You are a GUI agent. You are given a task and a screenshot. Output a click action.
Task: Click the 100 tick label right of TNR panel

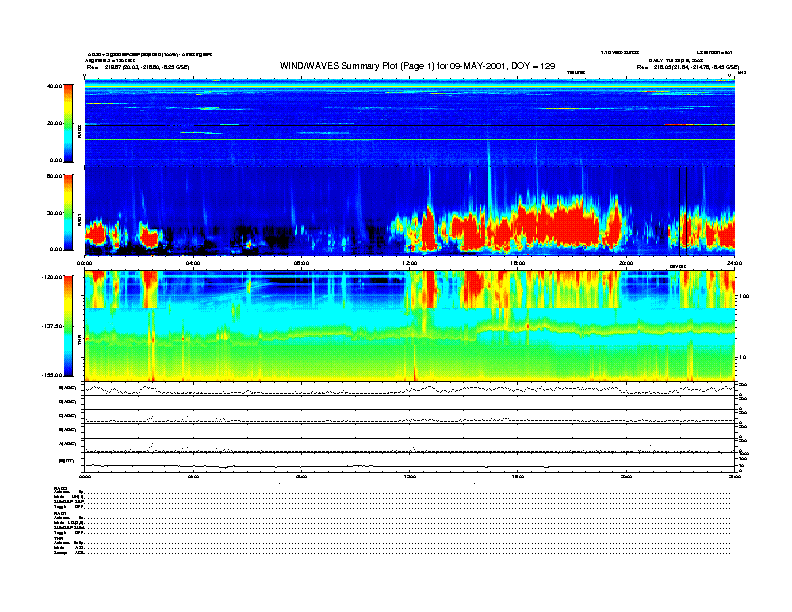(744, 296)
